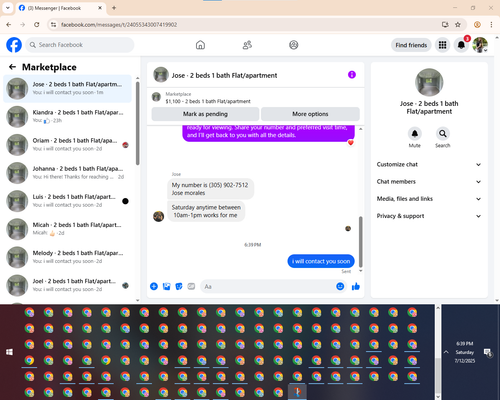View site information icon in address bar
The width and height of the screenshot is (500, 400).
(x=53, y=24)
